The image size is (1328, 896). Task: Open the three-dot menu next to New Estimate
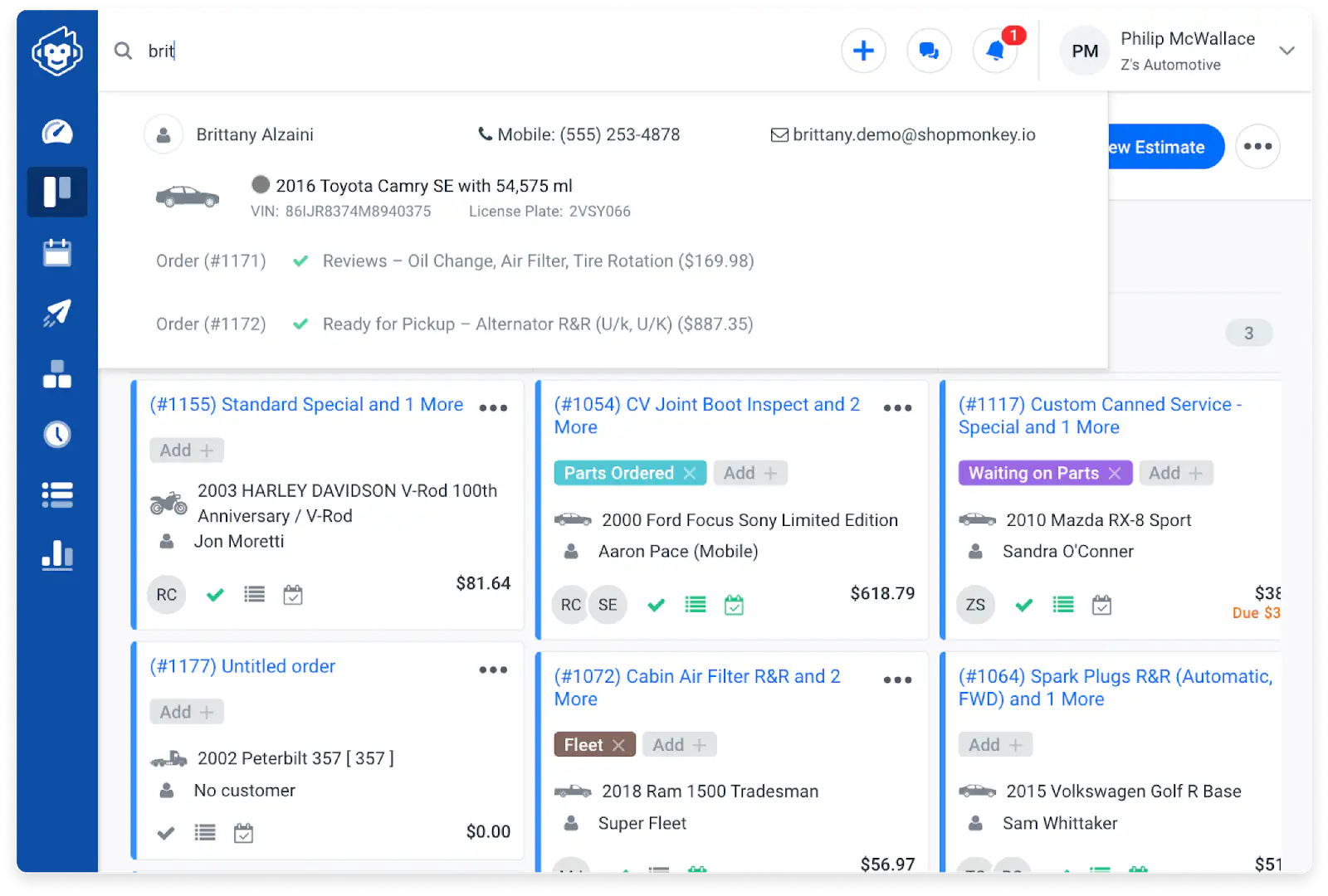[1257, 146]
